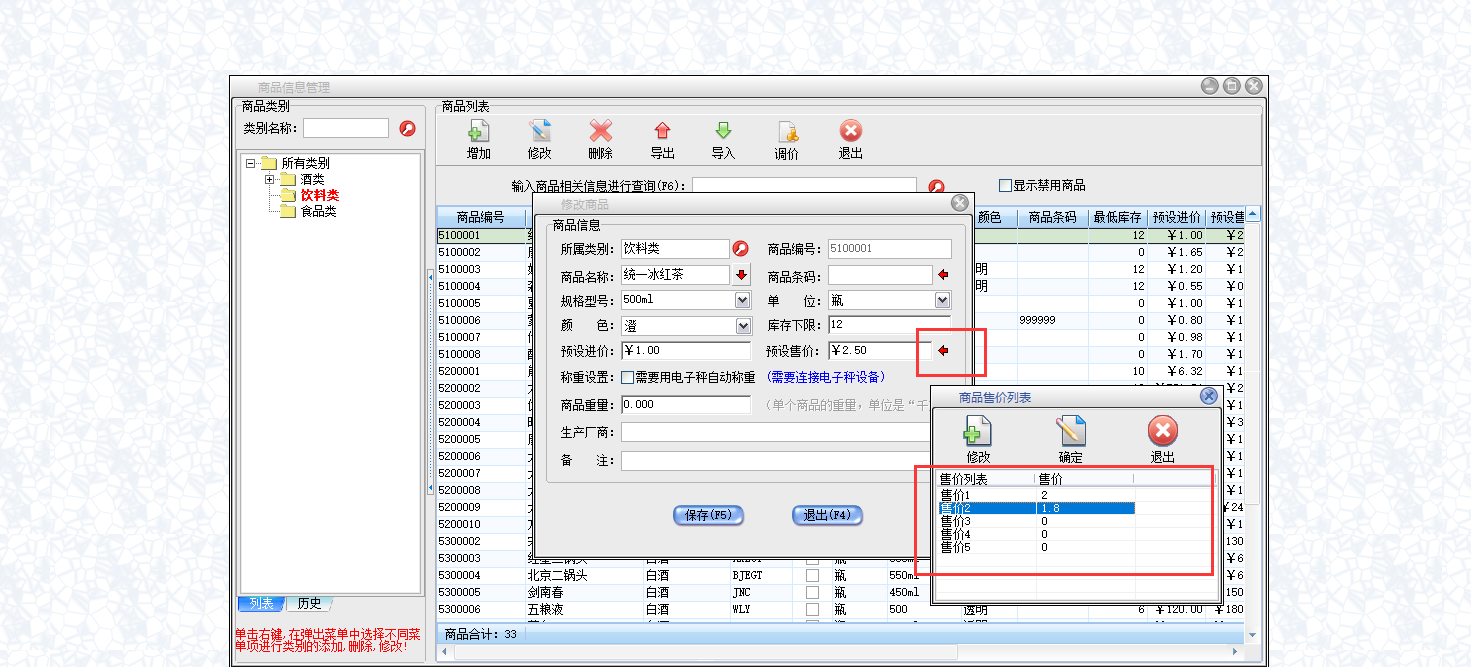The height and width of the screenshot is (667, 1471).
Task: Click the 删除 (delete) red X icon
Action: click(x=600, y=132)
